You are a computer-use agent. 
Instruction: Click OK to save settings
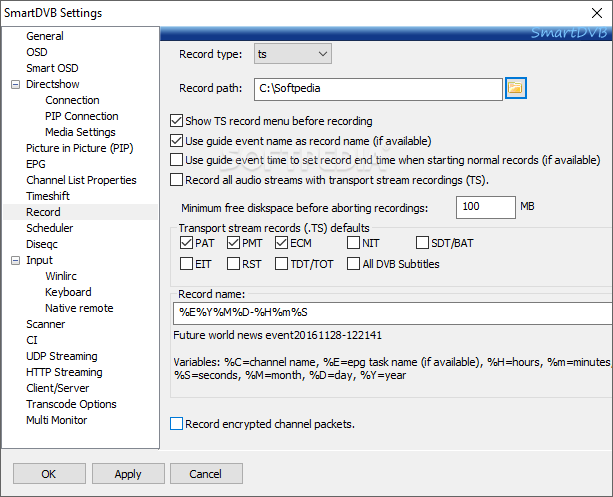coord(49,474)
